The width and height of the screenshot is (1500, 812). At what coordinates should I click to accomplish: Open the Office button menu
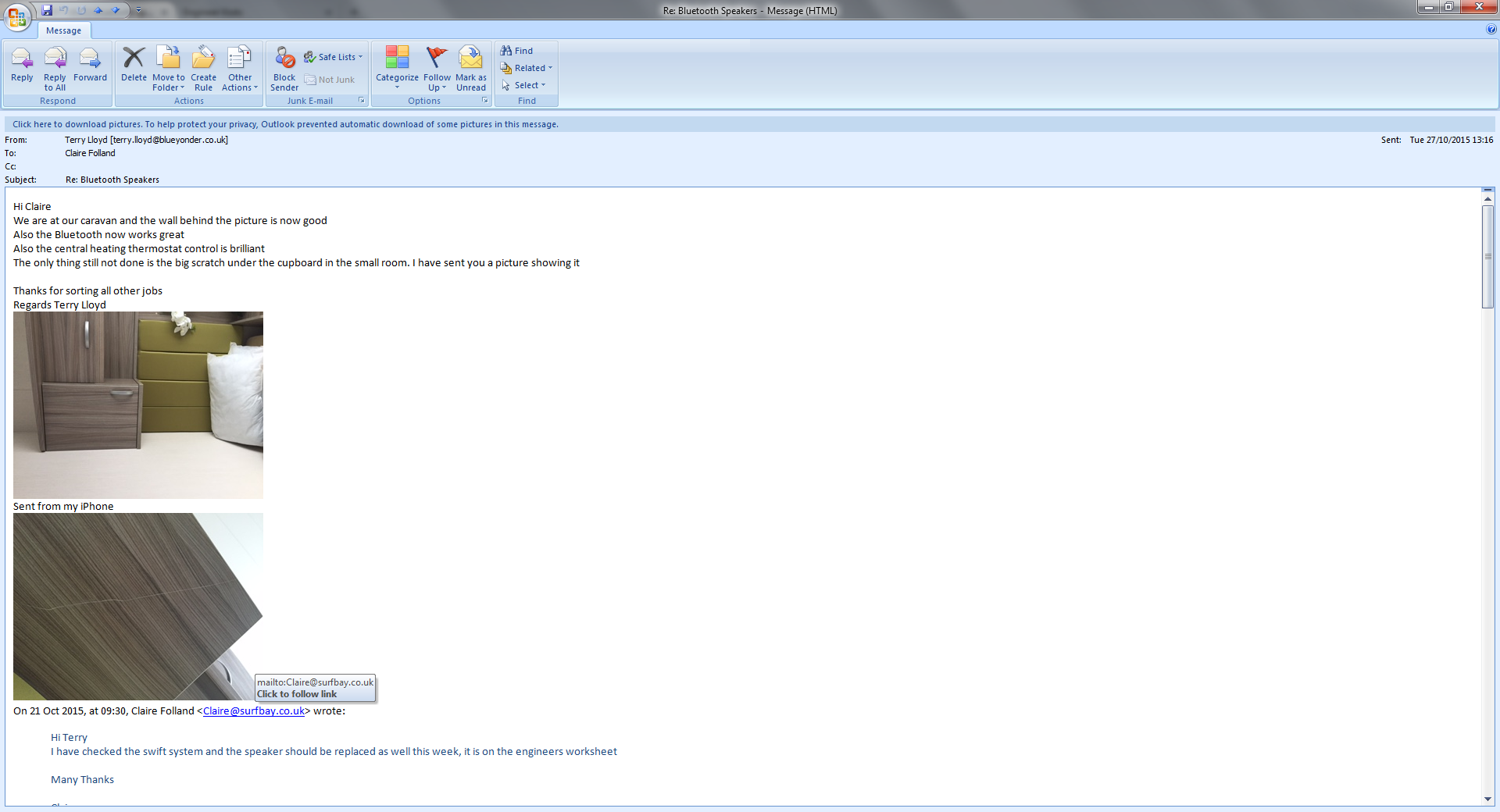point(17,16)
